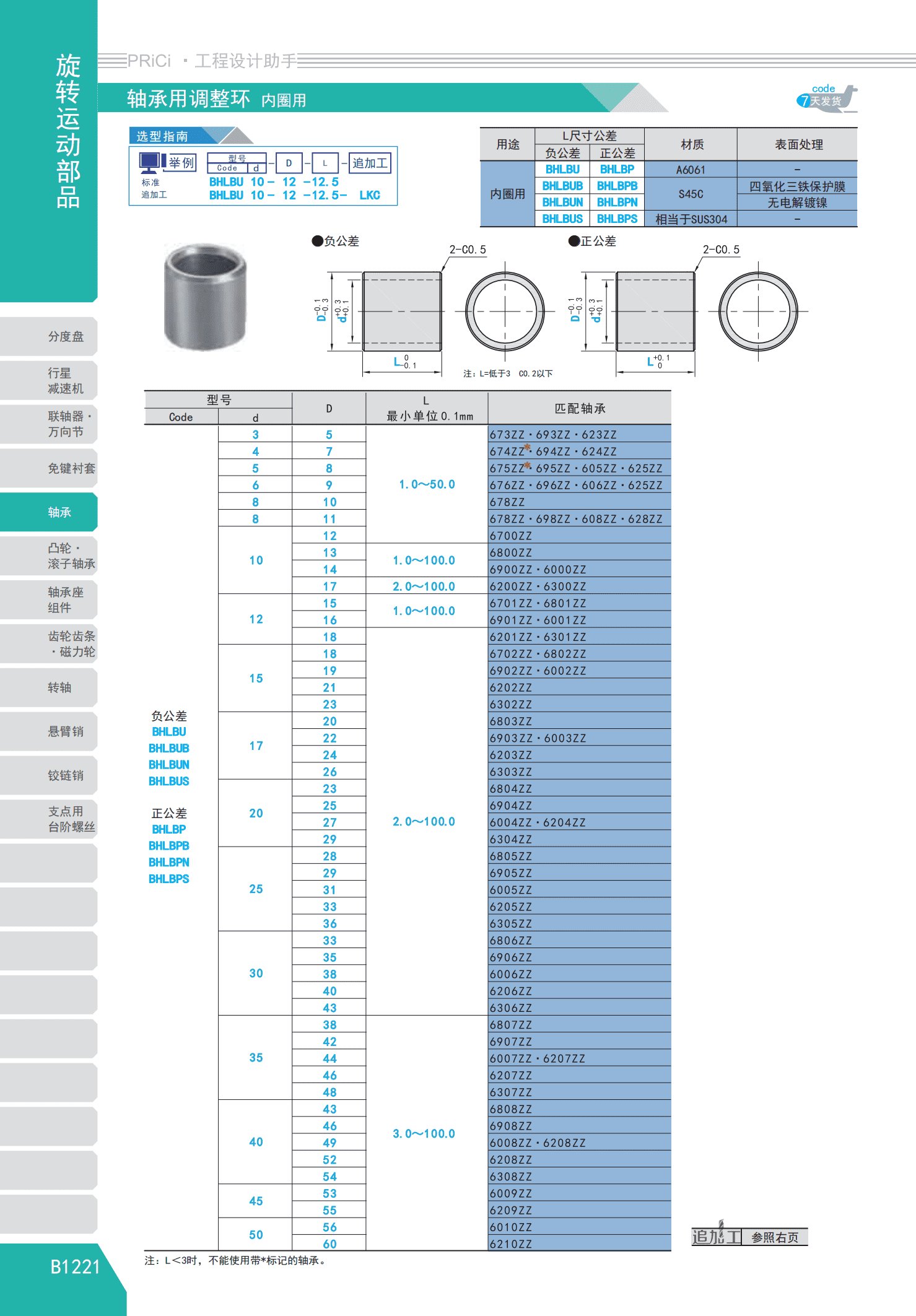The image size is (916, 1316).
Task: Open the 铰链销 side tab
Action: [49, 775]
